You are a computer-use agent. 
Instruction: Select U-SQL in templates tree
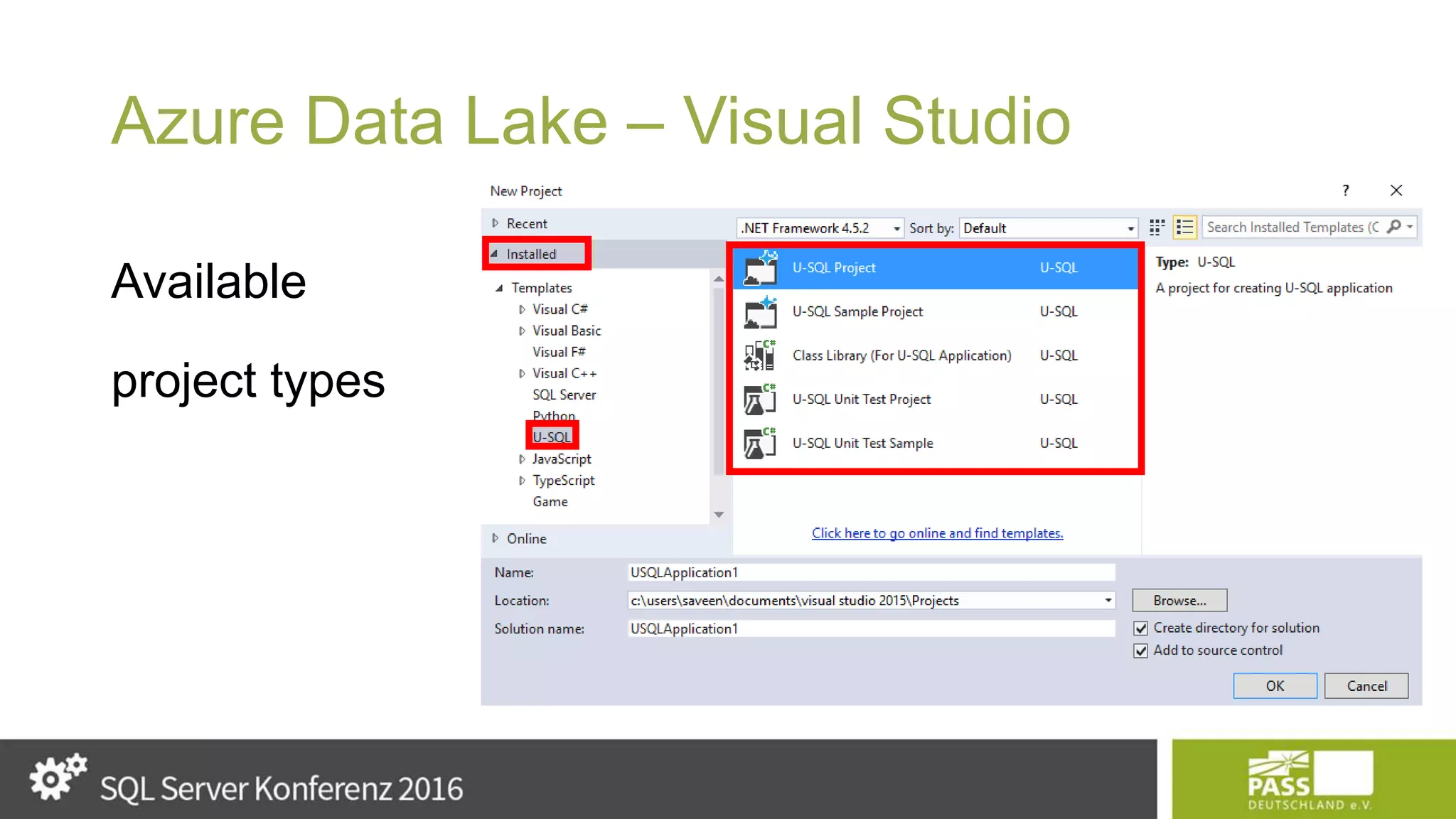pos(552,437)
